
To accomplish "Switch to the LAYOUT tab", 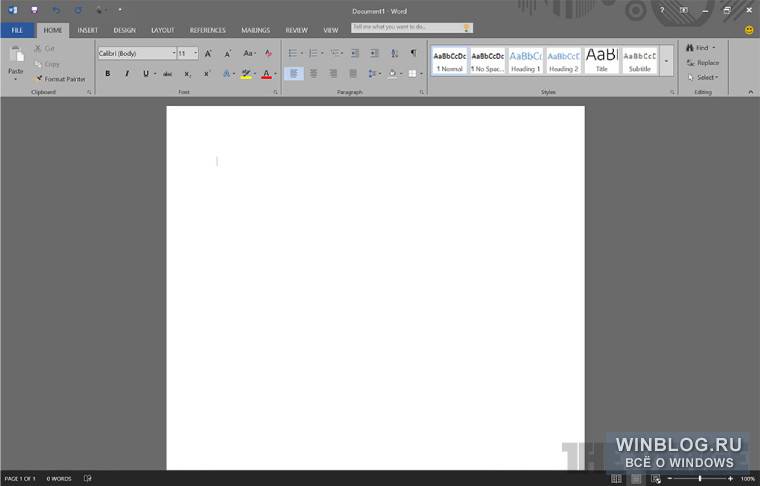I will point(162,30).
